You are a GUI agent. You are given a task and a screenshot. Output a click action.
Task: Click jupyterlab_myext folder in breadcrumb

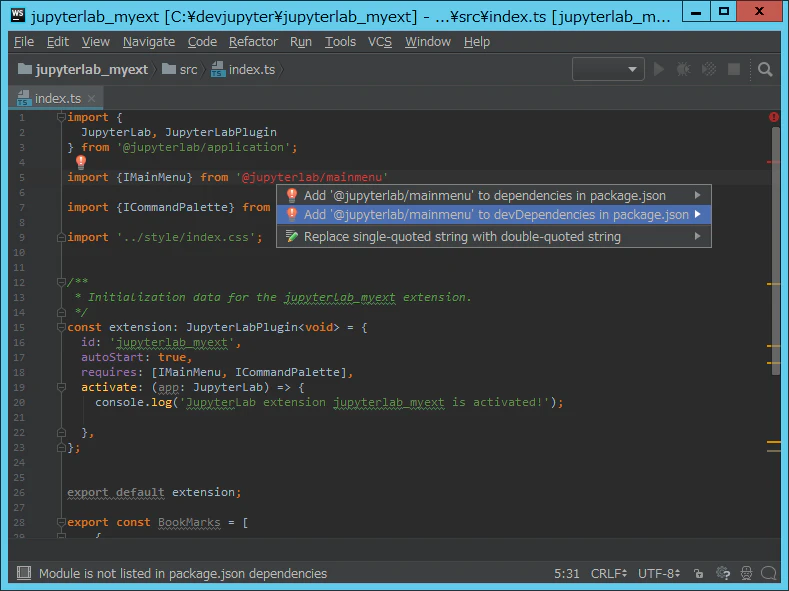pos(83,69)
